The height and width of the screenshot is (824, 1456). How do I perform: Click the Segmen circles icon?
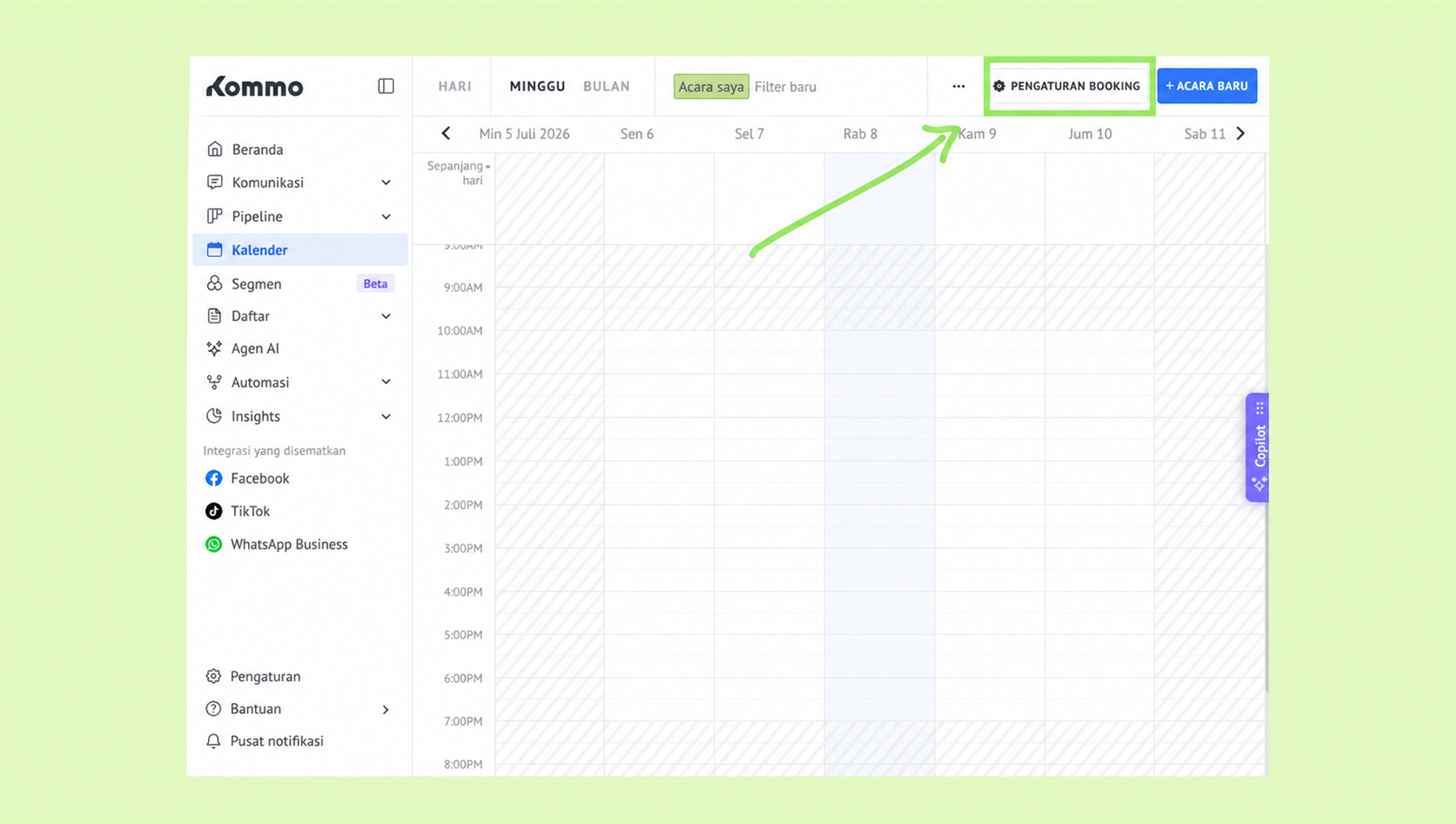[x=215, y=283]
